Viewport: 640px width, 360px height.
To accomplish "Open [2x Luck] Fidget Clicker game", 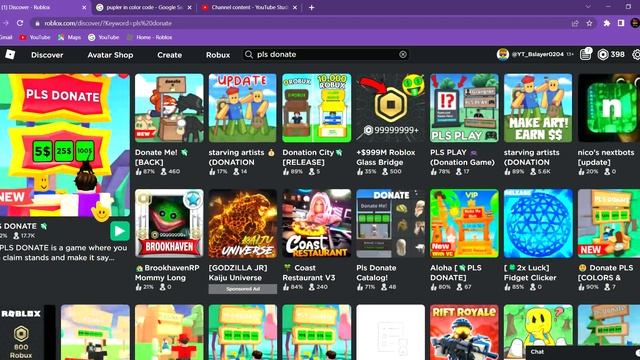I will click(x=538, y=223).
